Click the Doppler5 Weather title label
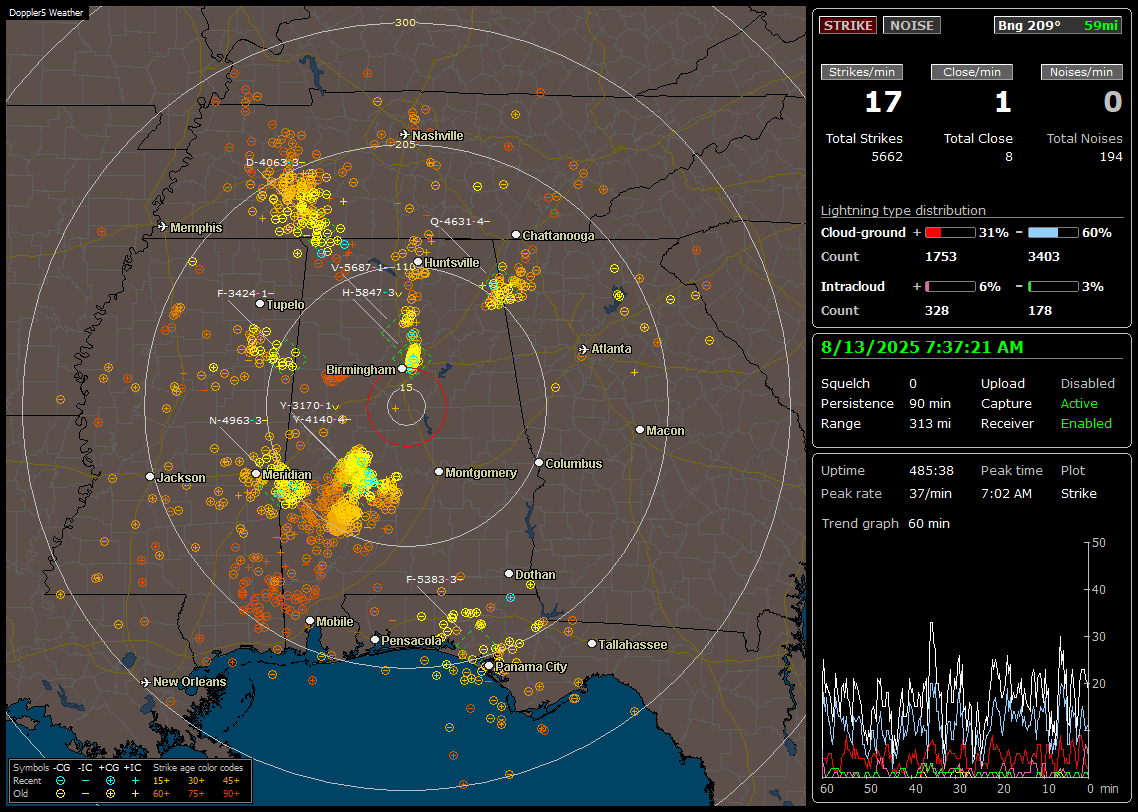 click(46, 13)
